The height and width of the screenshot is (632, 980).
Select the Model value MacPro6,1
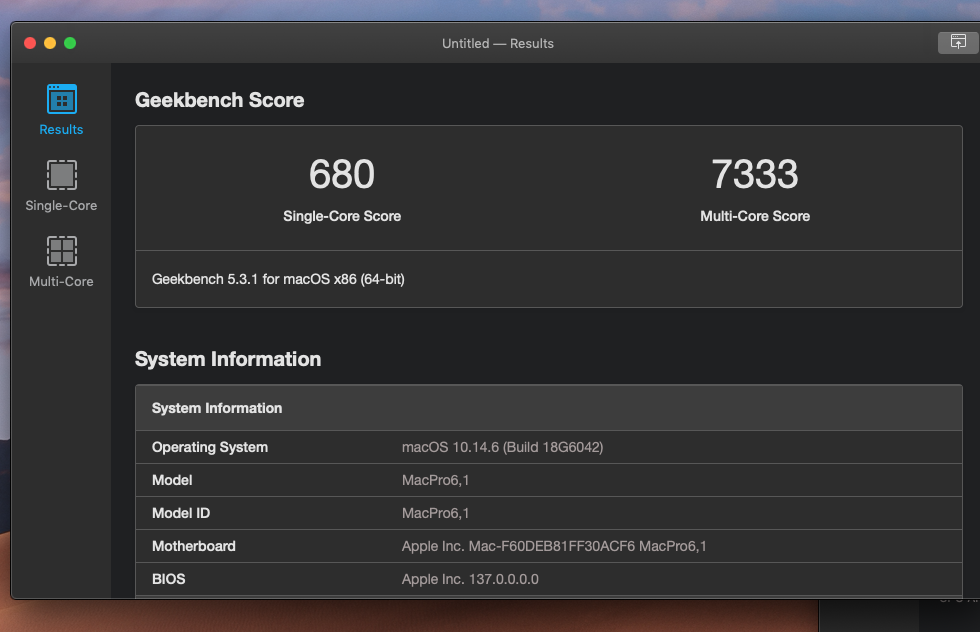[x=435, y=480]
